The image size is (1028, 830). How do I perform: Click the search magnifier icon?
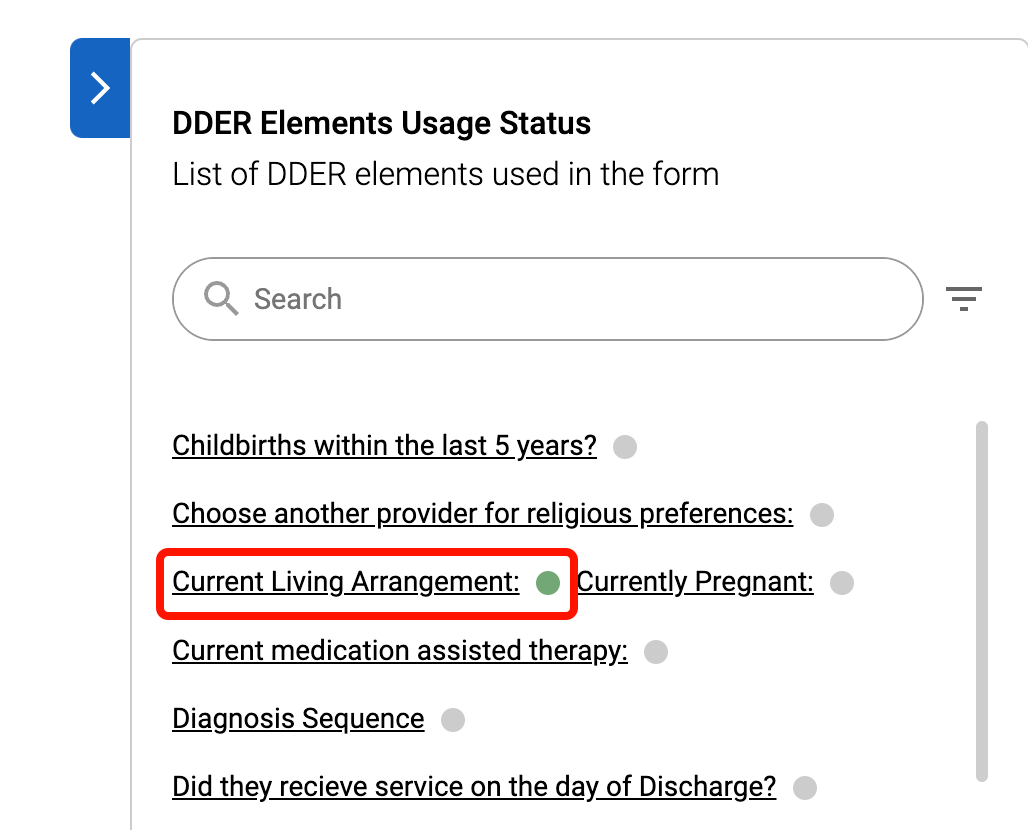[220, 298]
